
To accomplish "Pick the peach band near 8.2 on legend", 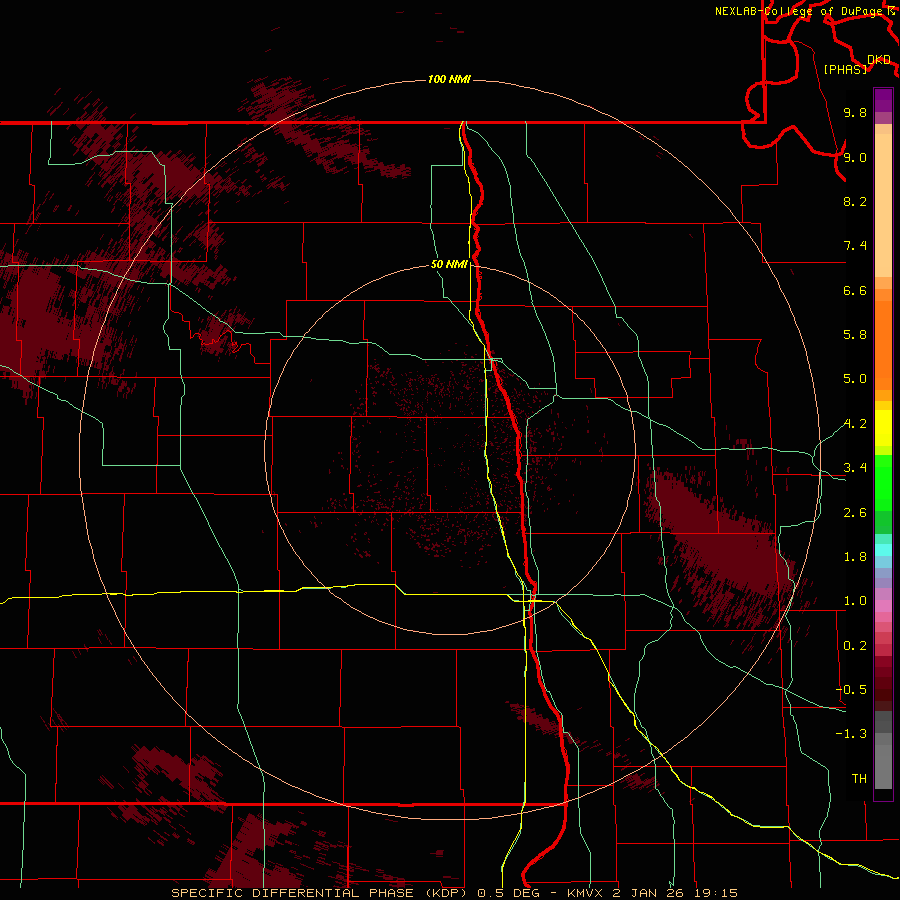I will (883, 205).
